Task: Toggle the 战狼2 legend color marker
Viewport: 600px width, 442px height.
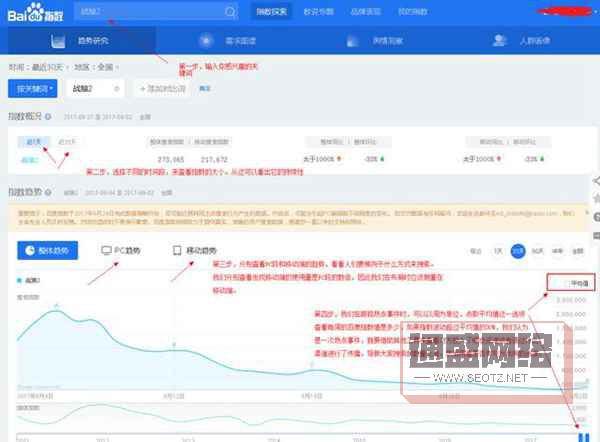Action: (x=19, y=281)
